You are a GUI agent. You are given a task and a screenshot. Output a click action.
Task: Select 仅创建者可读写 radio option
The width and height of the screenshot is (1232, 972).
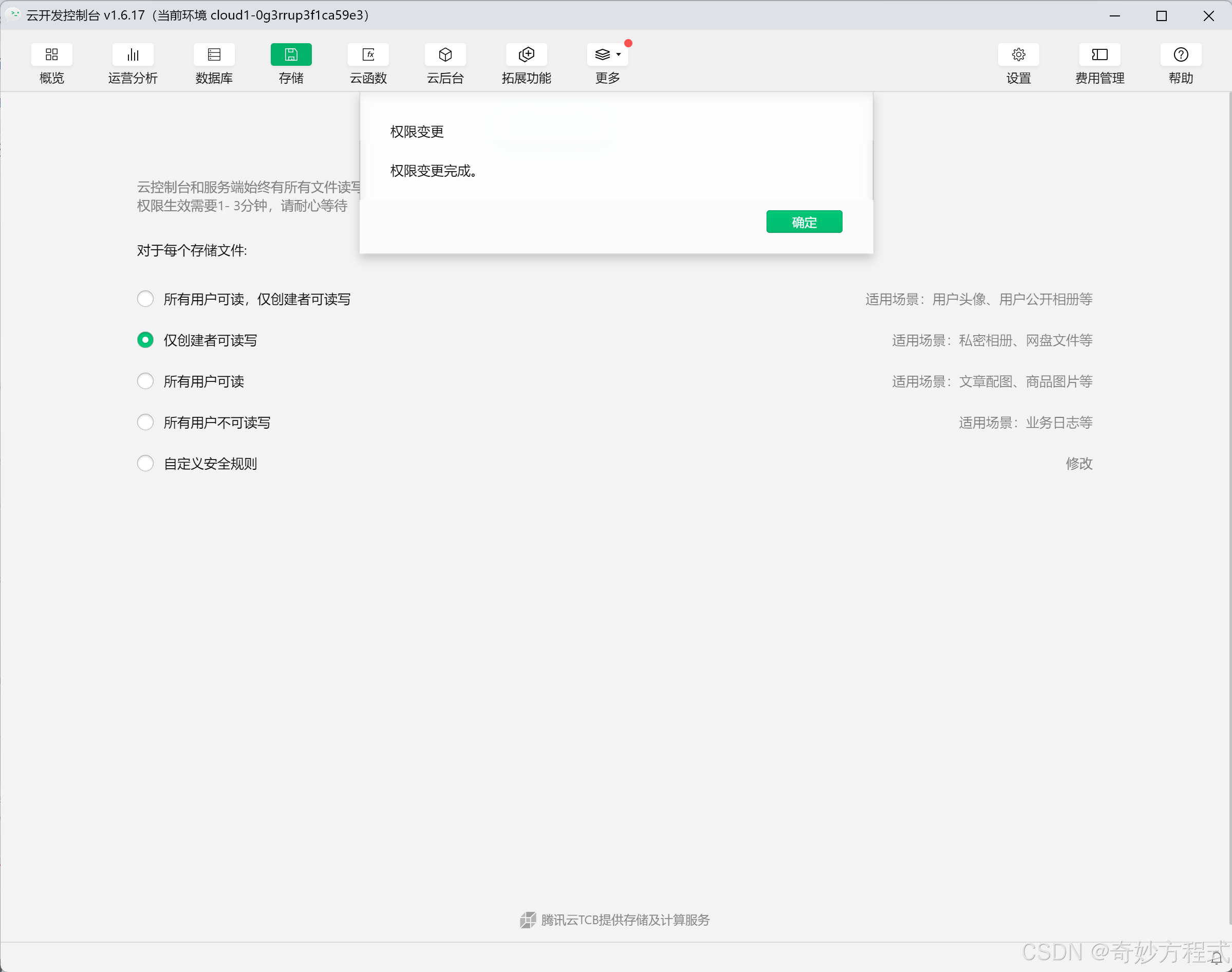(145, 340)
